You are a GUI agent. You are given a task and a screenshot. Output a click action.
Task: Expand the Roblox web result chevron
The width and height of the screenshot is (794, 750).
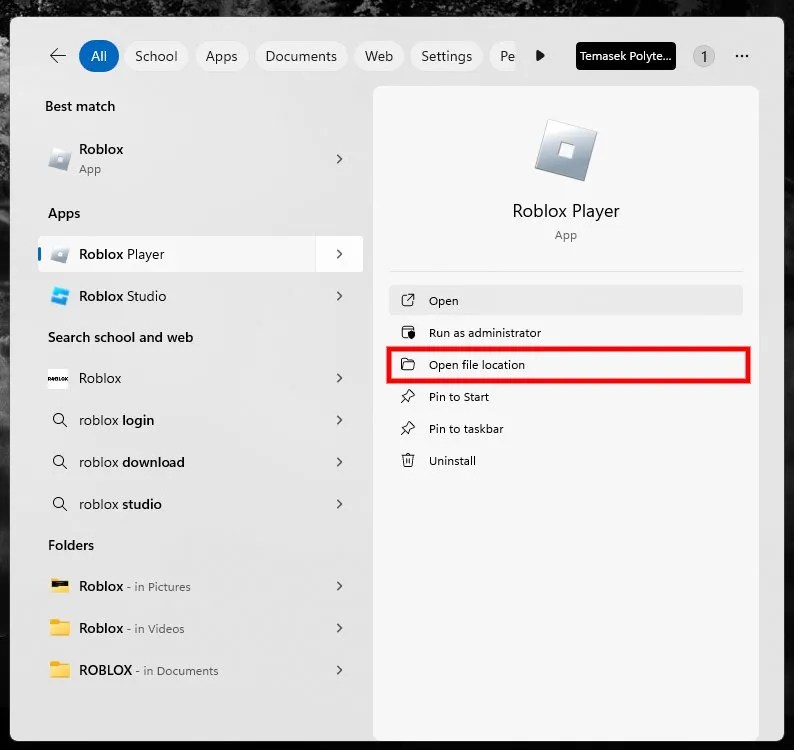pyautogui.click(x=339, y=378)
